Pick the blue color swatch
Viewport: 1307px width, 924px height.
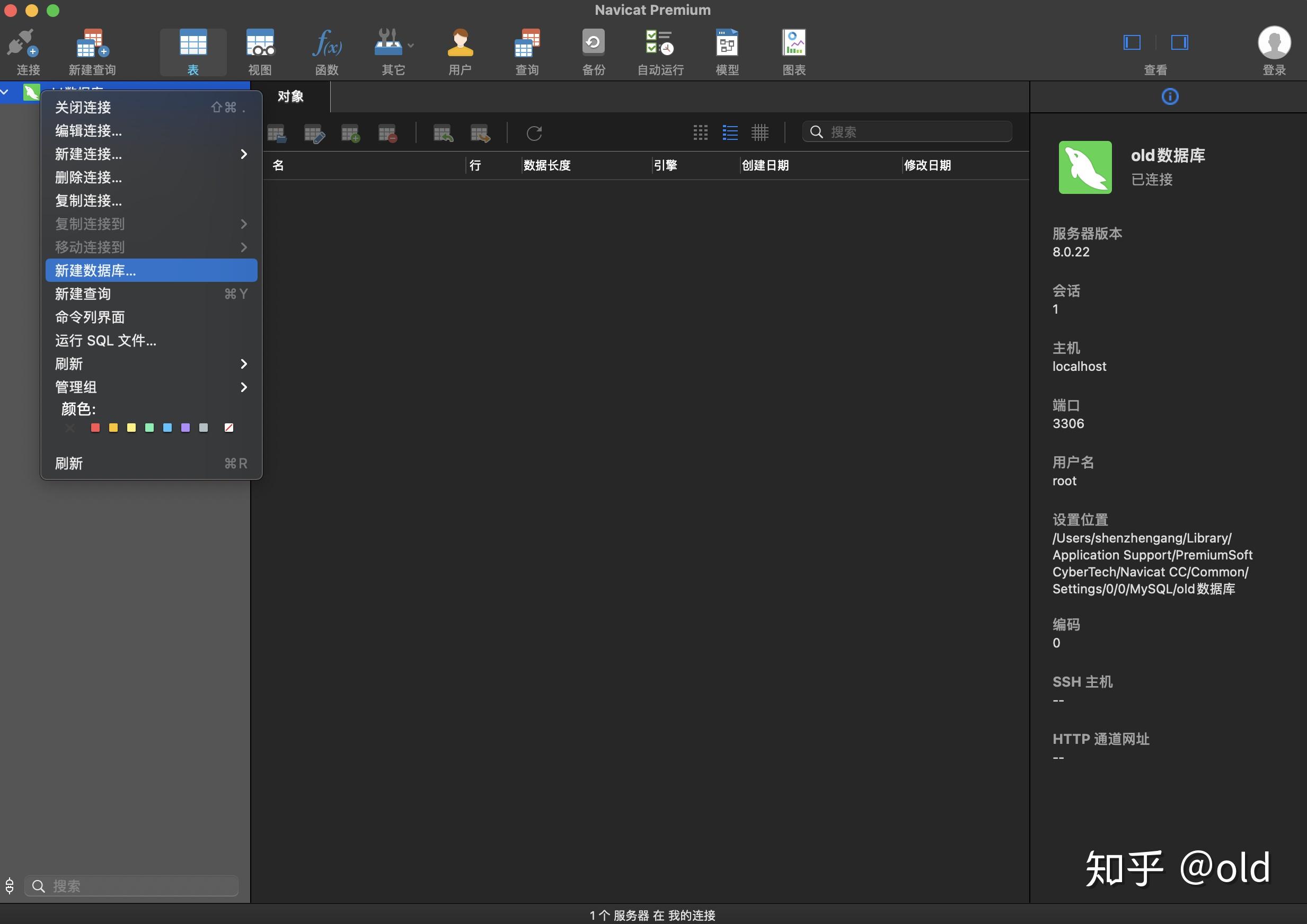(167, 428)
